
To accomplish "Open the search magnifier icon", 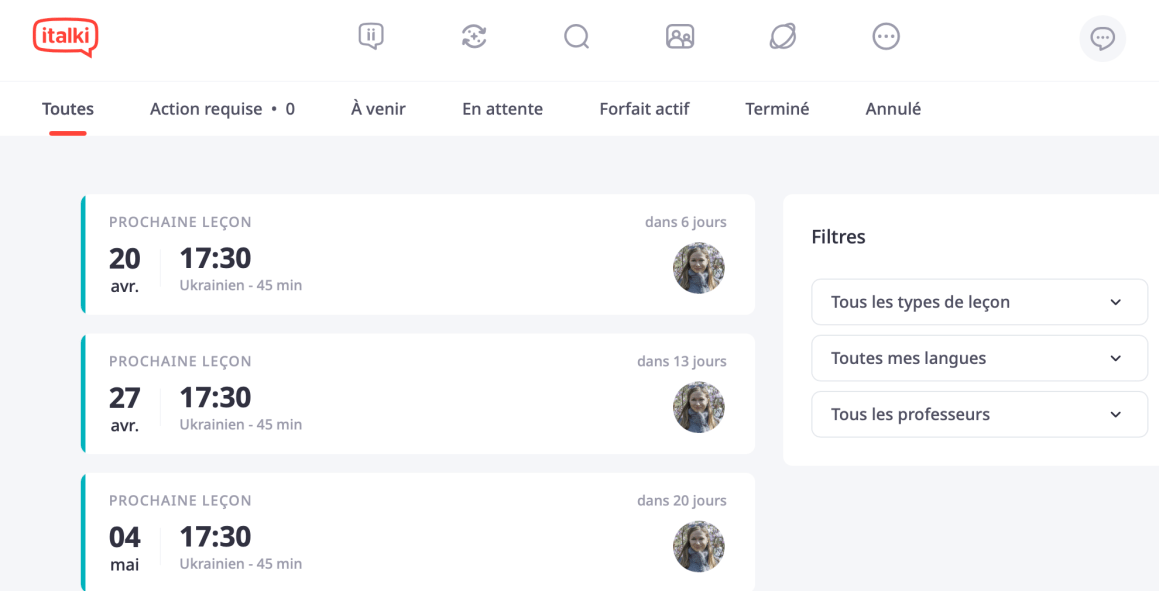I will point(577,37).
